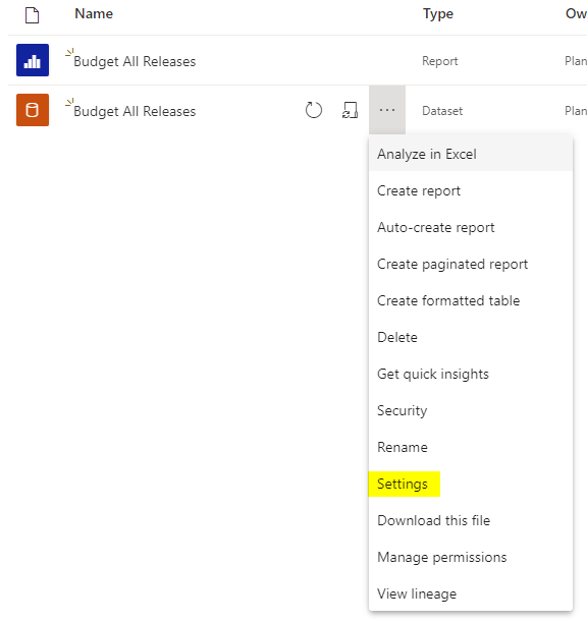Click the blue report bar-chart icon
This screenshot has height=620, width=587.
point(32,60)
